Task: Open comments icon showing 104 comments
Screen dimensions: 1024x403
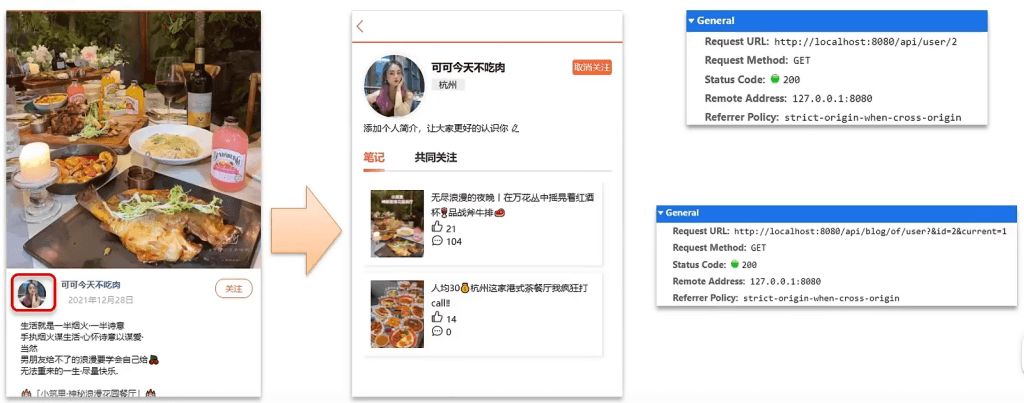Action: (436, 241)
